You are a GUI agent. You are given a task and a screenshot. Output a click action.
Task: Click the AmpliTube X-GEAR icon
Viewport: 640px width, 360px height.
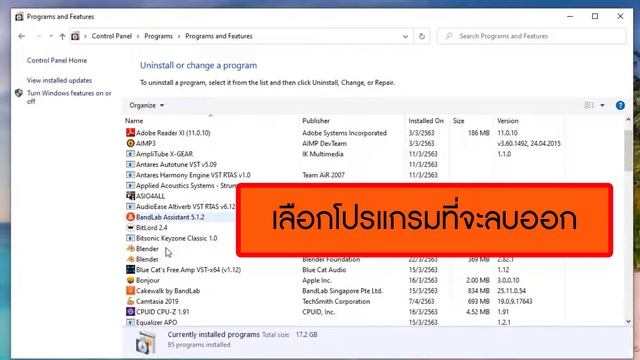pos(130,154)
